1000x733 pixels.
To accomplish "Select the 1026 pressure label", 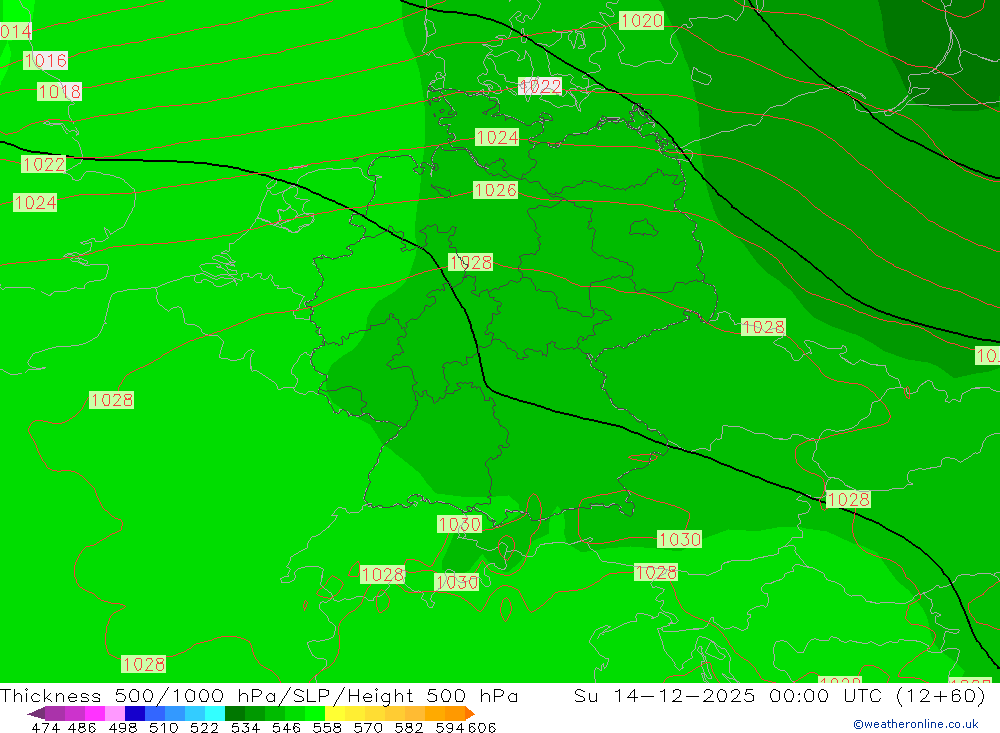I will point(495,190).
